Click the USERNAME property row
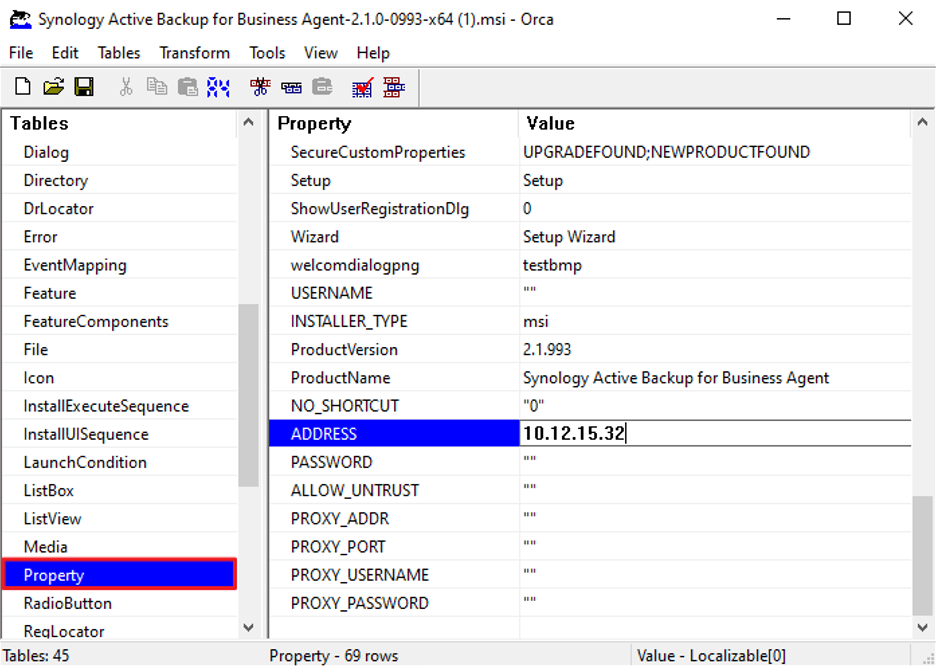 pos(590,293)
